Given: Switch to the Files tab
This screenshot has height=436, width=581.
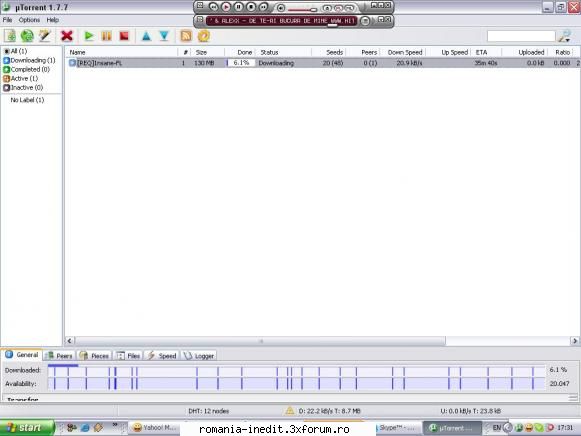Looking at the screenshot, I should coord(128,356).
